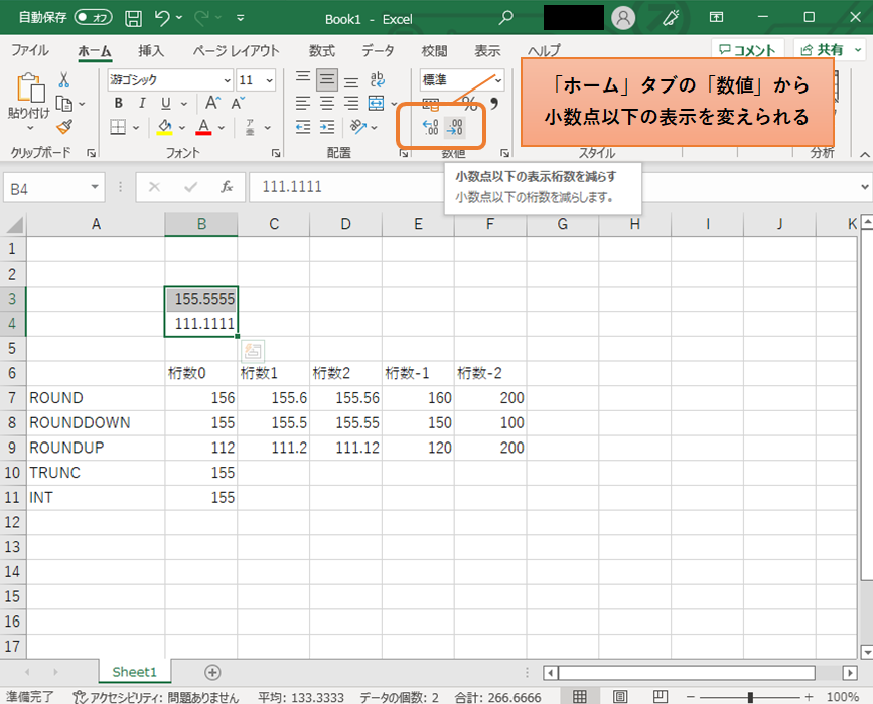
Task: Open the ファイル tab
Action: click(30, 50)
